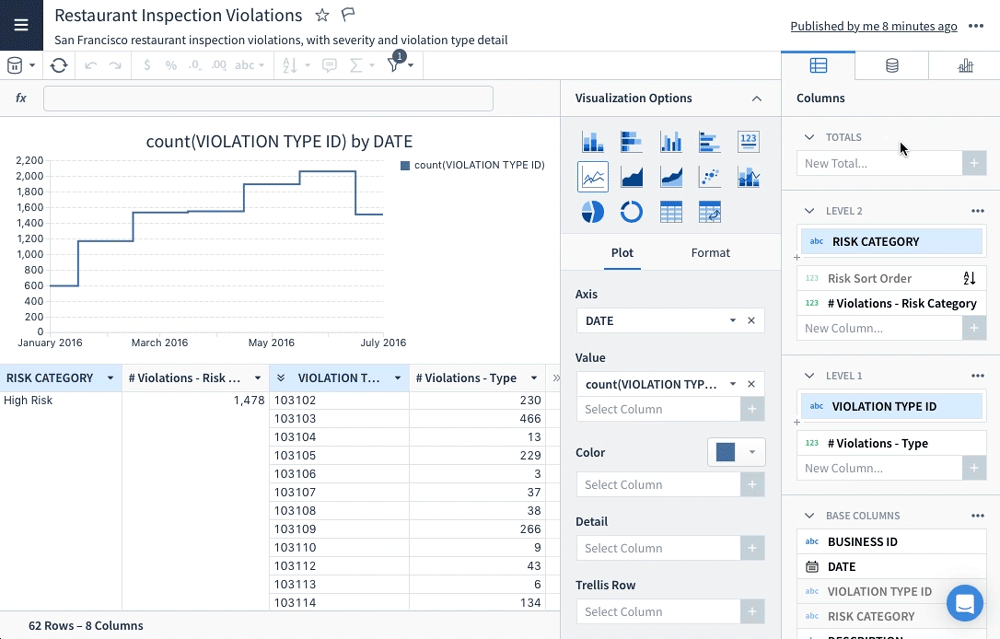Click the Trellis Row Select Column field
Screen dimensions: 1000x639
(658, 612)
